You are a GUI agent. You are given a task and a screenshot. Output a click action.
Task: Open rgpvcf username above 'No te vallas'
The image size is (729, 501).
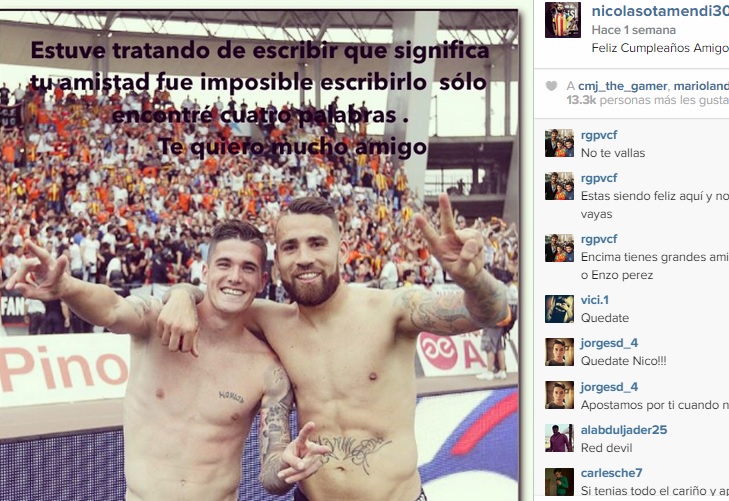[x=599, y=135]
